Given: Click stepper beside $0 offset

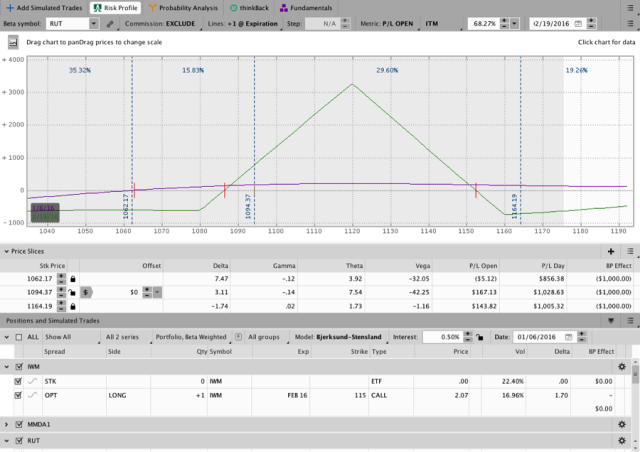Looking at the screenshot, I should tap(147, 292).
